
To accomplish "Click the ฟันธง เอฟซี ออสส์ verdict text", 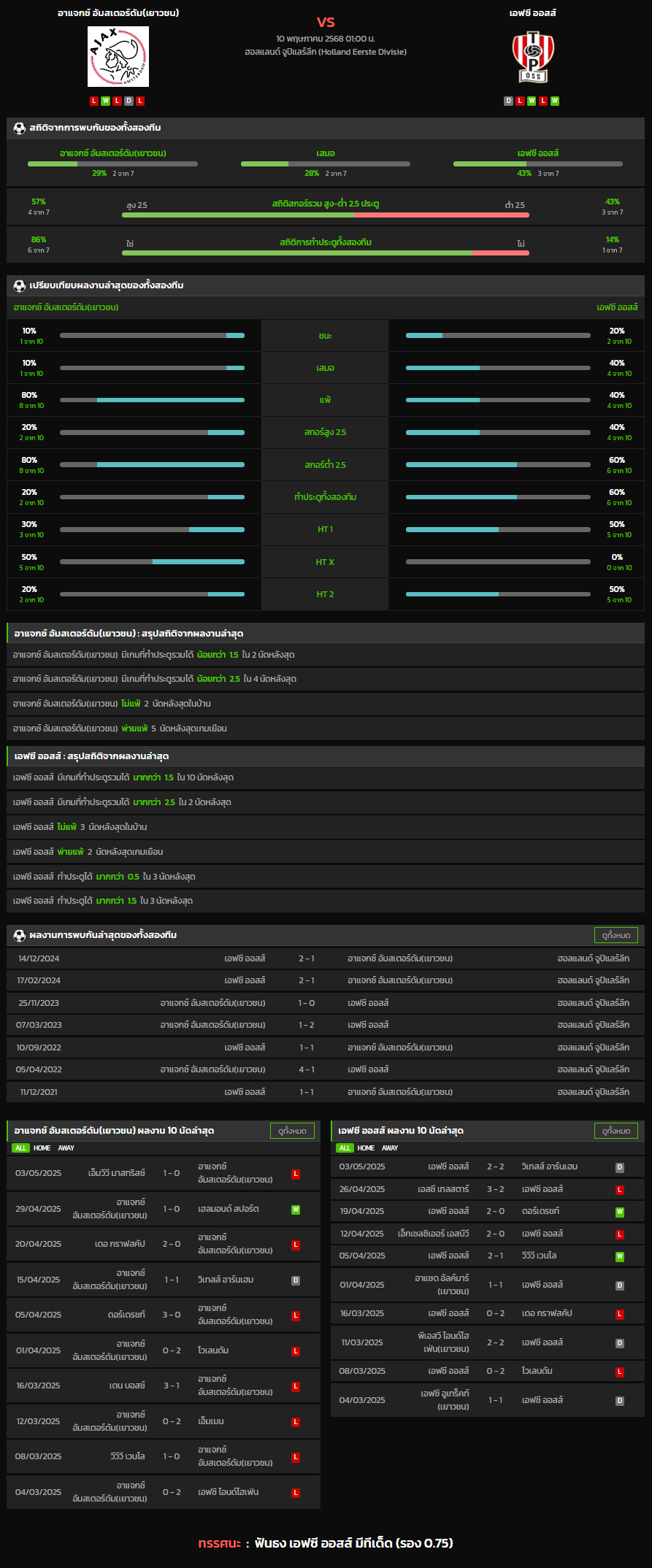I will pyautogui.click(x=354, y=1542).
